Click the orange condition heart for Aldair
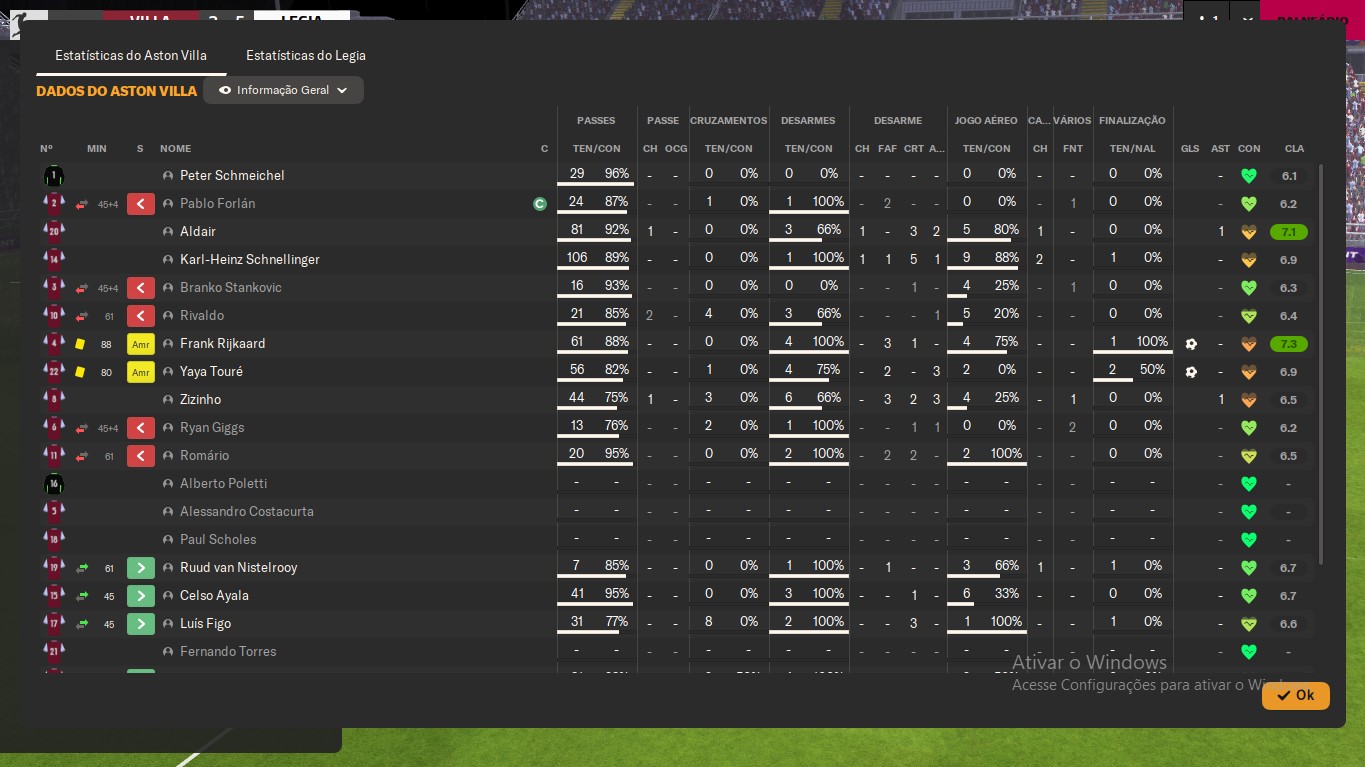Image resolution: width=1365 pixels, height=767 pixels. click(x=1248, y=232)
